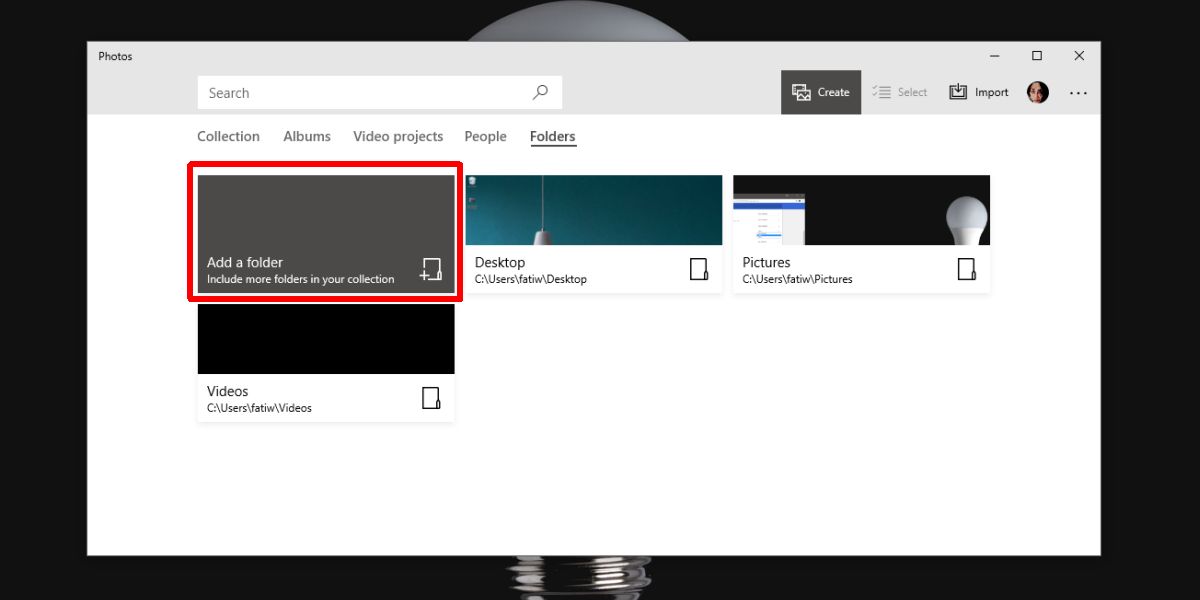This screenshot has height=600, width=1200.
Task: Click the C:\Users\fatiw\Desktop path
Action: pos(531,279)
